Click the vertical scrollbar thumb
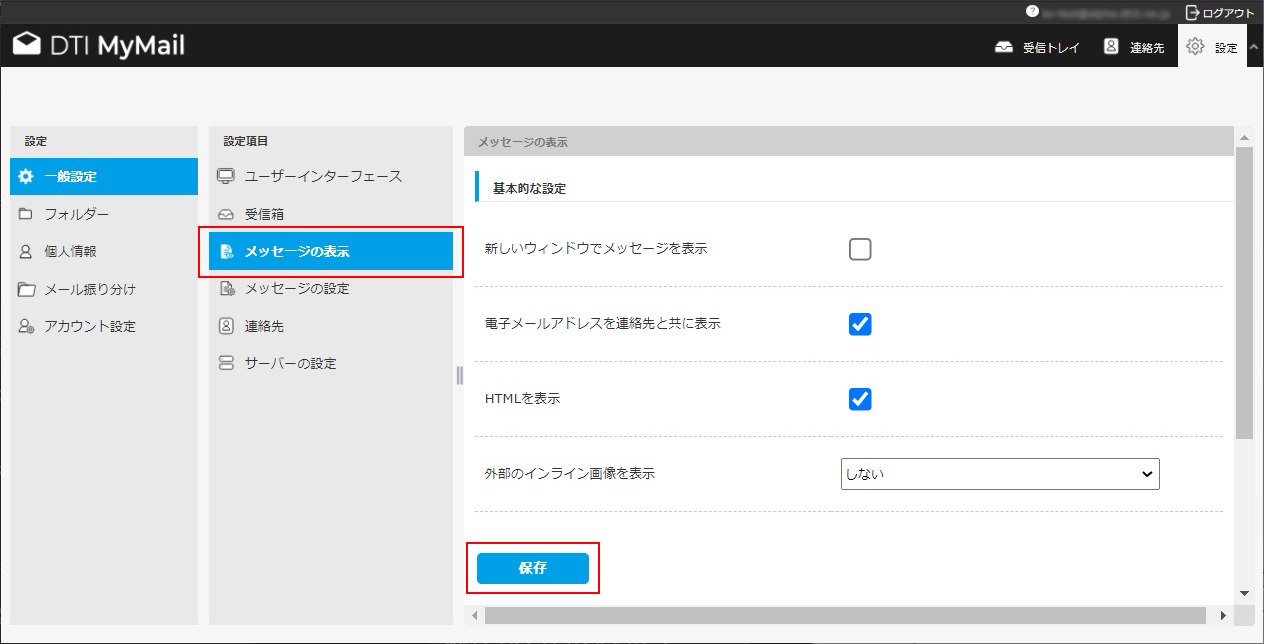1264x644 pixels. 1244,293
